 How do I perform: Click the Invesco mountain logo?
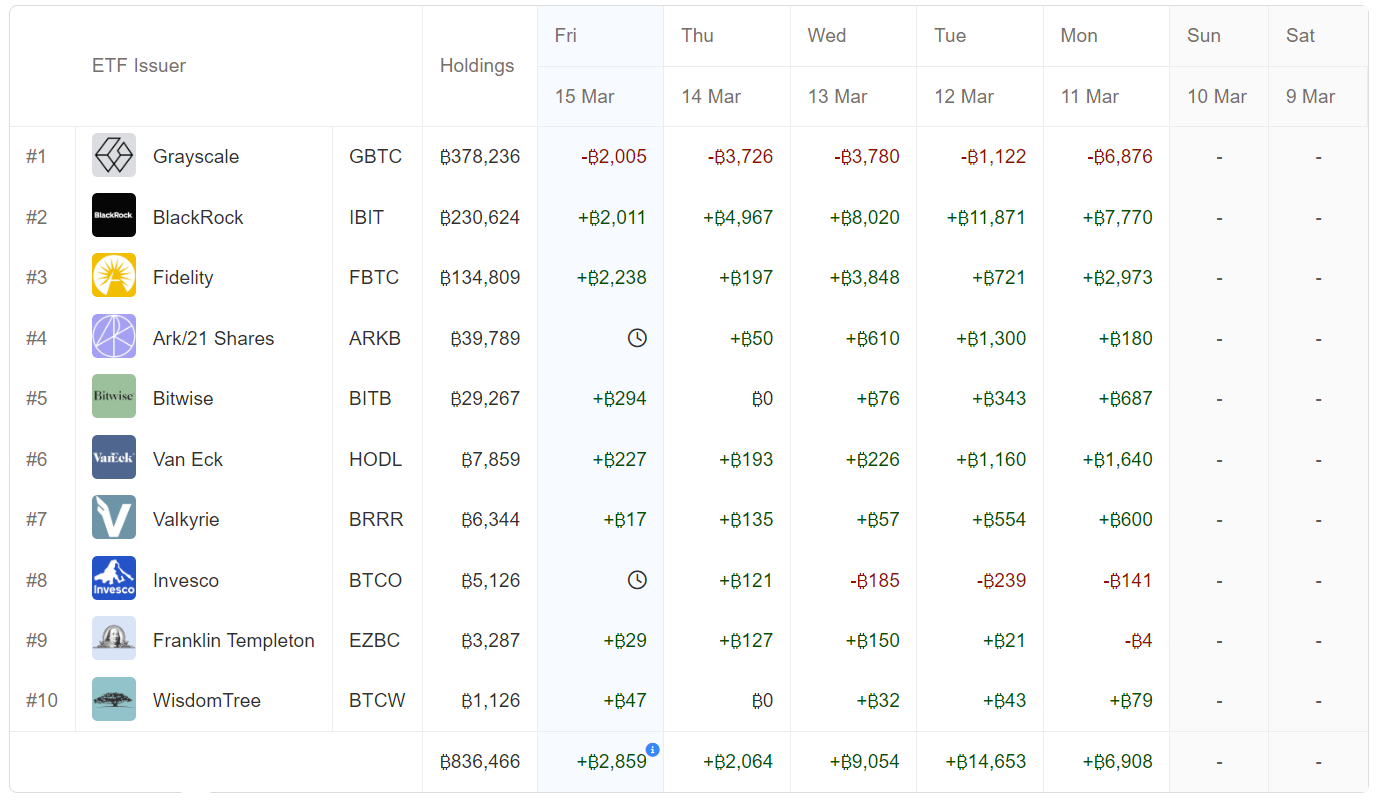tap(113, 579)
